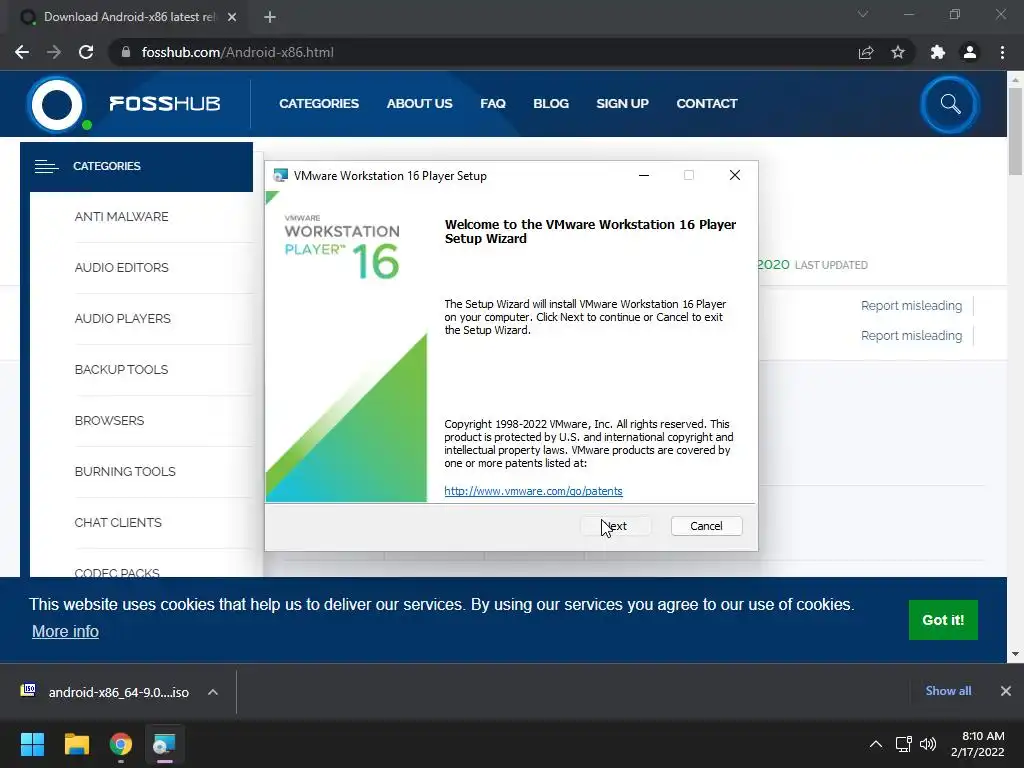1024x768 pixels.
Task: Select Anti Malware category in sidebar
Action: [121, 217]
